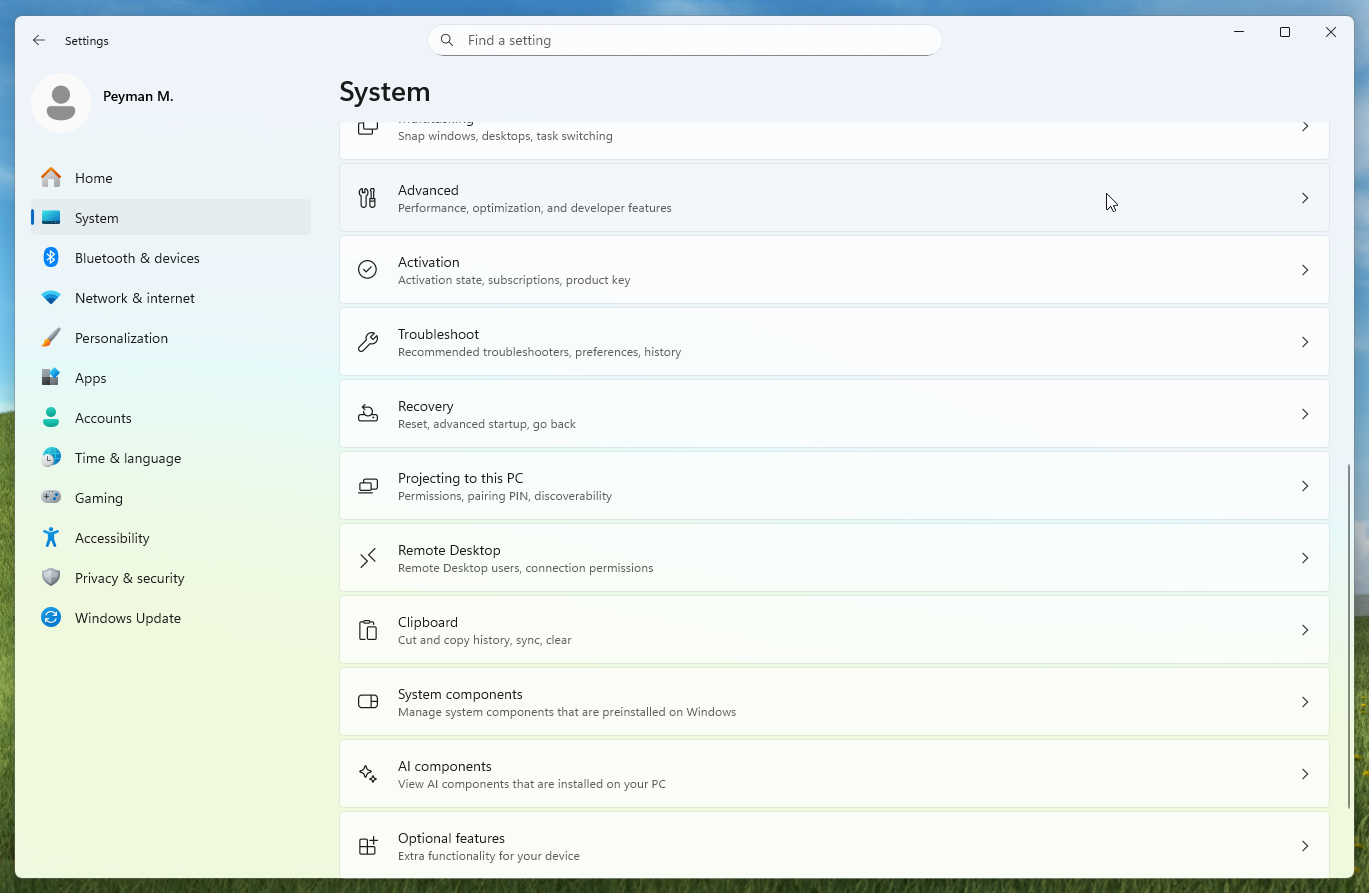Screen dimensions: 1369x893
Task: Click the Clipboard icon
Action: click(x=368, y=630)
